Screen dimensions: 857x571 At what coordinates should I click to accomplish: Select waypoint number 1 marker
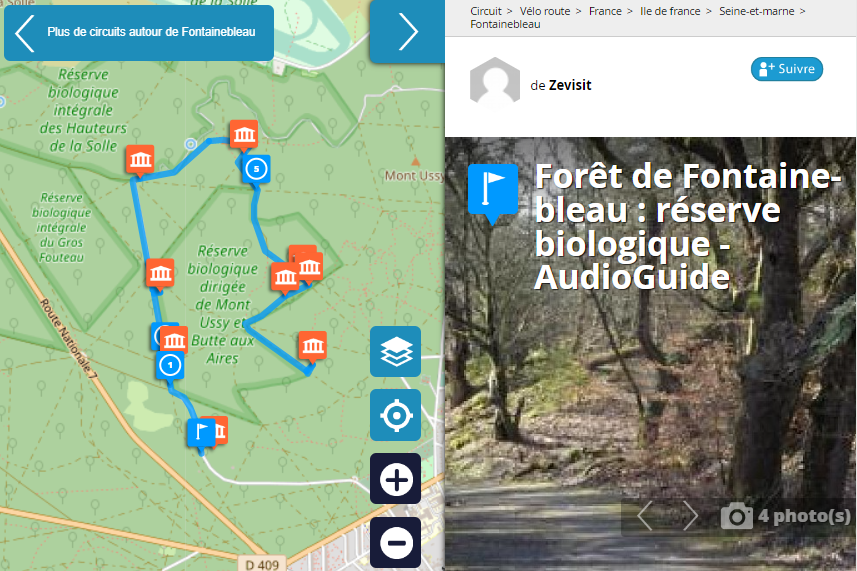coord(170,365)
